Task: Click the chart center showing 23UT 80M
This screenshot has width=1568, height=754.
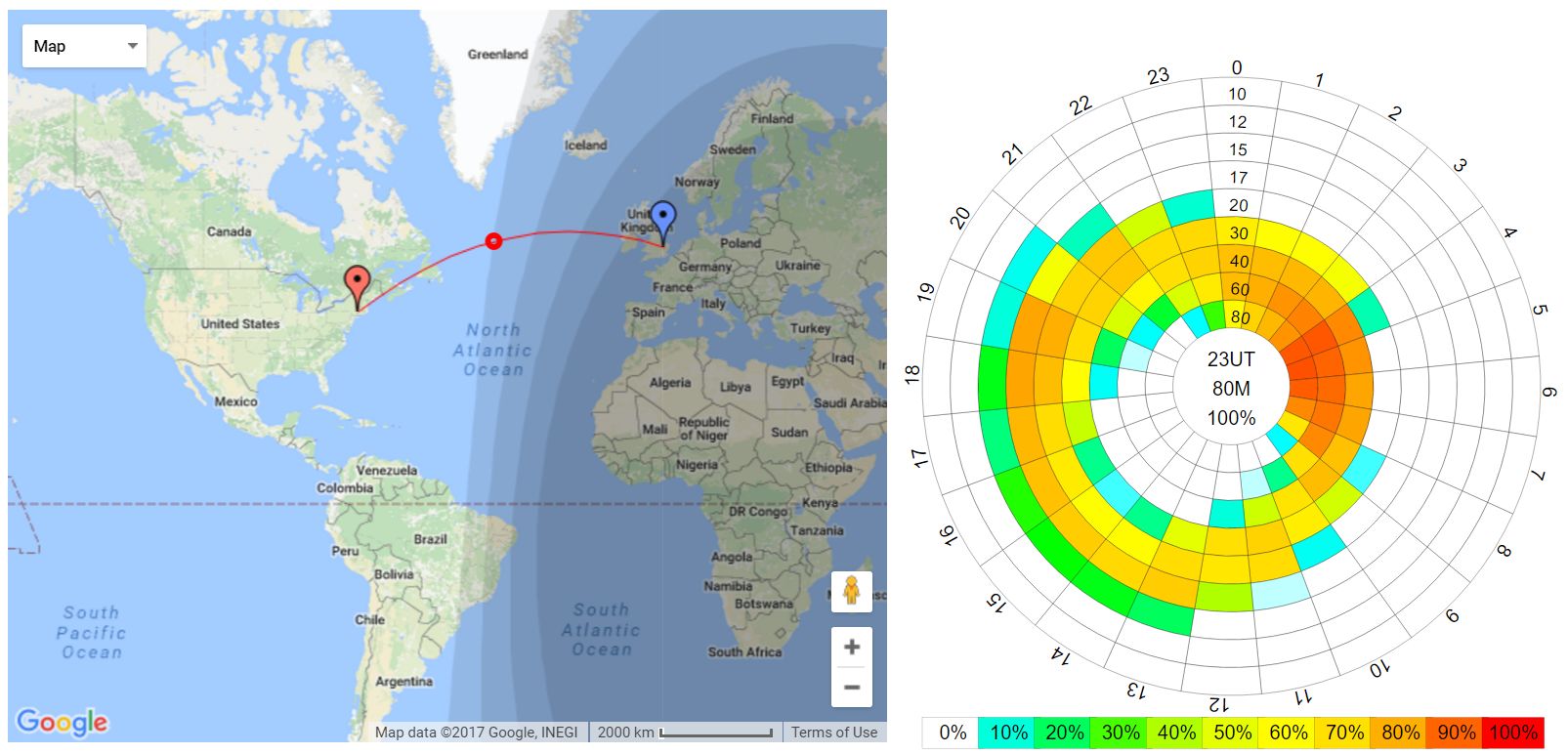Action: 1231,388
